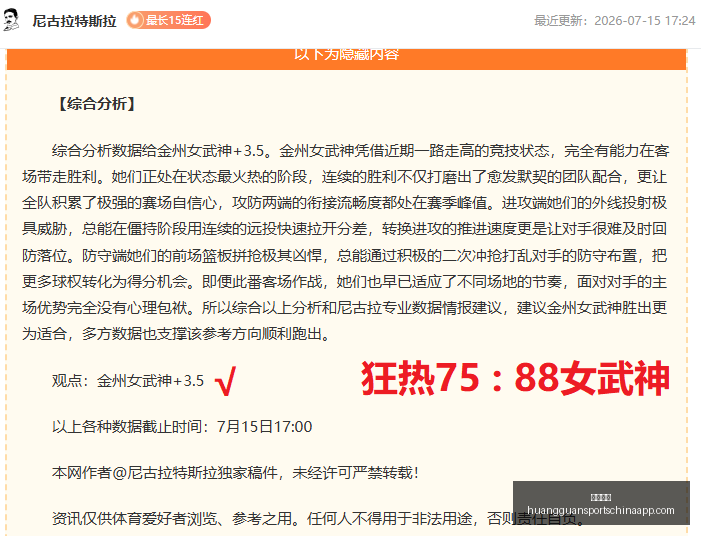Click the 以上各种数据截止时间：7月15日17:00 line
Image resolution: width=701 pixels, height=536 pixels.
tap(182, 427)
